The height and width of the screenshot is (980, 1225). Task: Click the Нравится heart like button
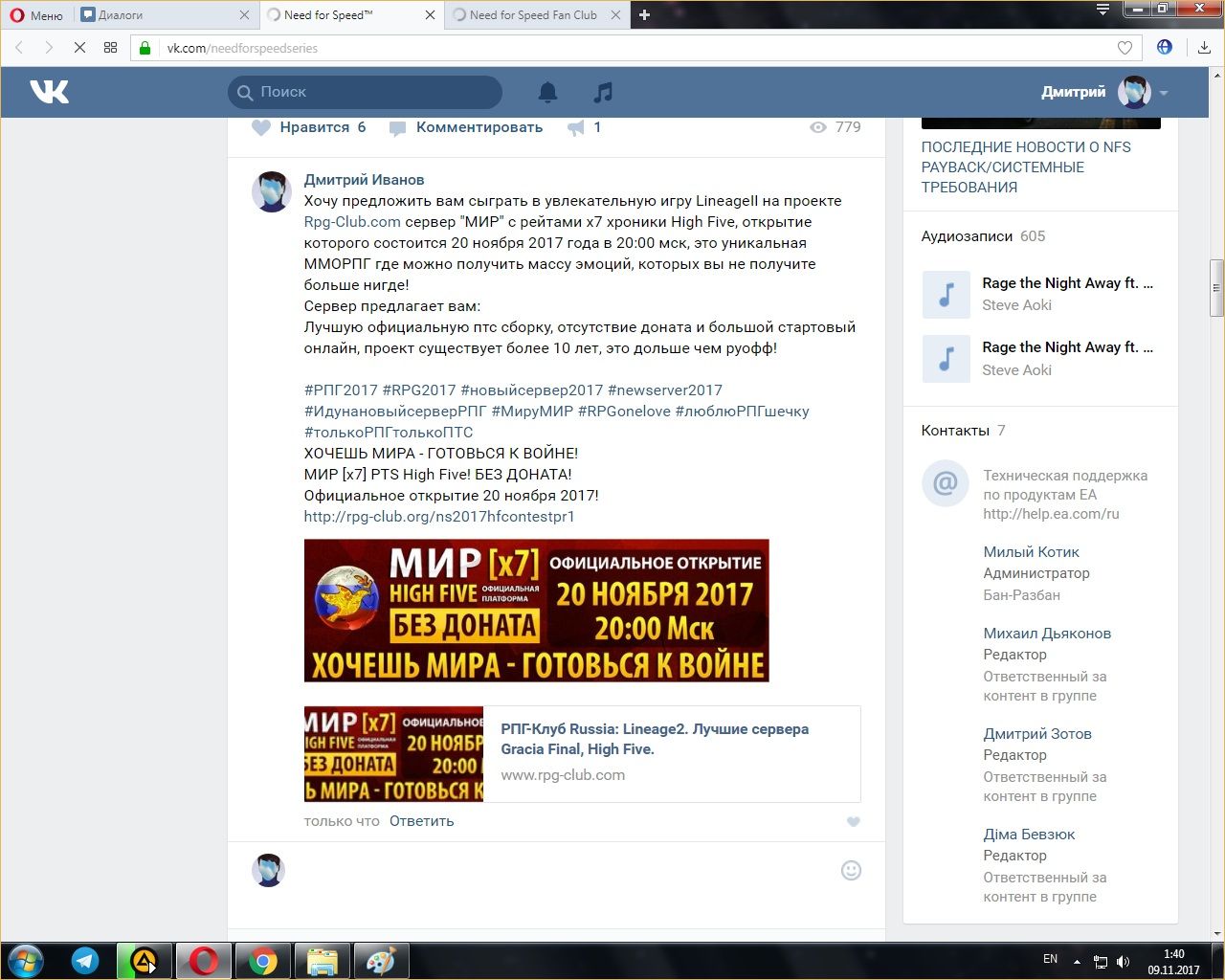point(308,127)
